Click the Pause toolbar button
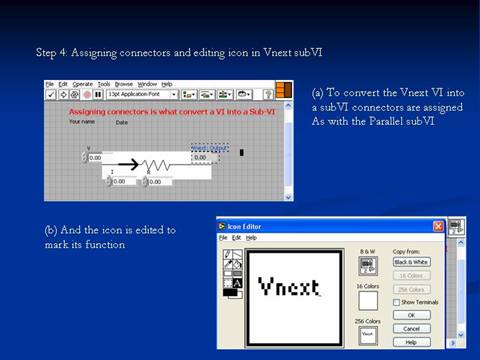The height and width of the screenshot is (360, 480). pos(98,95)
